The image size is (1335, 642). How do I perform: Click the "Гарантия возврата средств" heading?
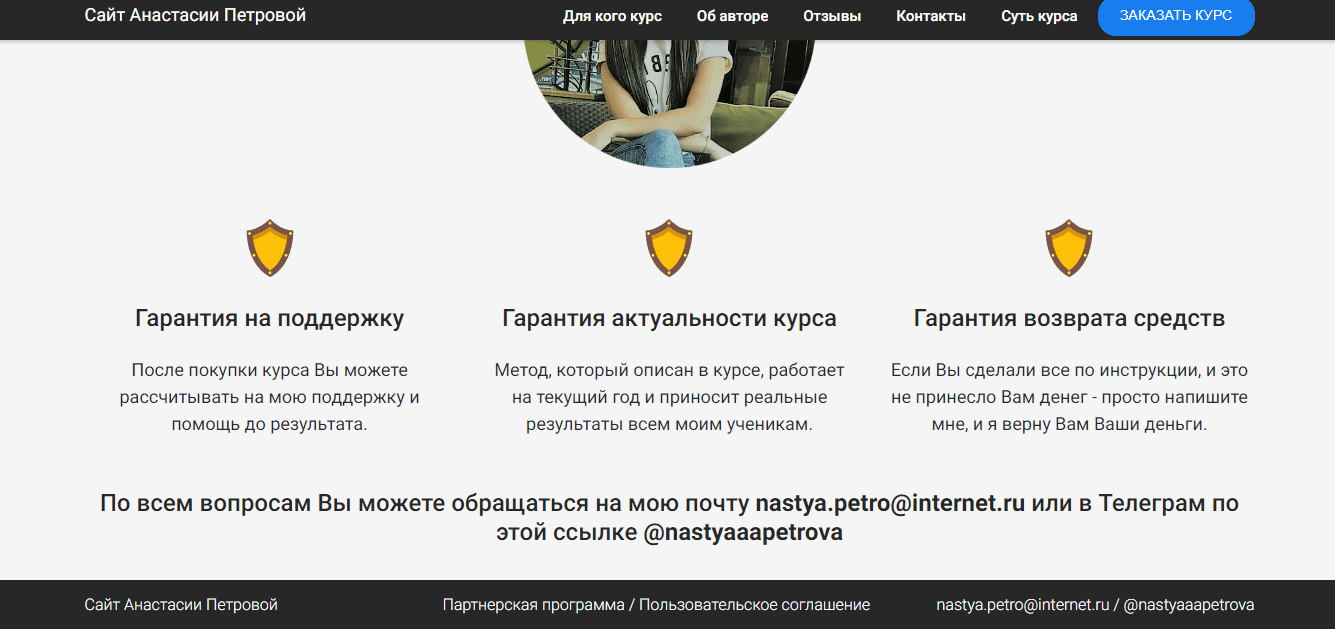click(1069, 318)
